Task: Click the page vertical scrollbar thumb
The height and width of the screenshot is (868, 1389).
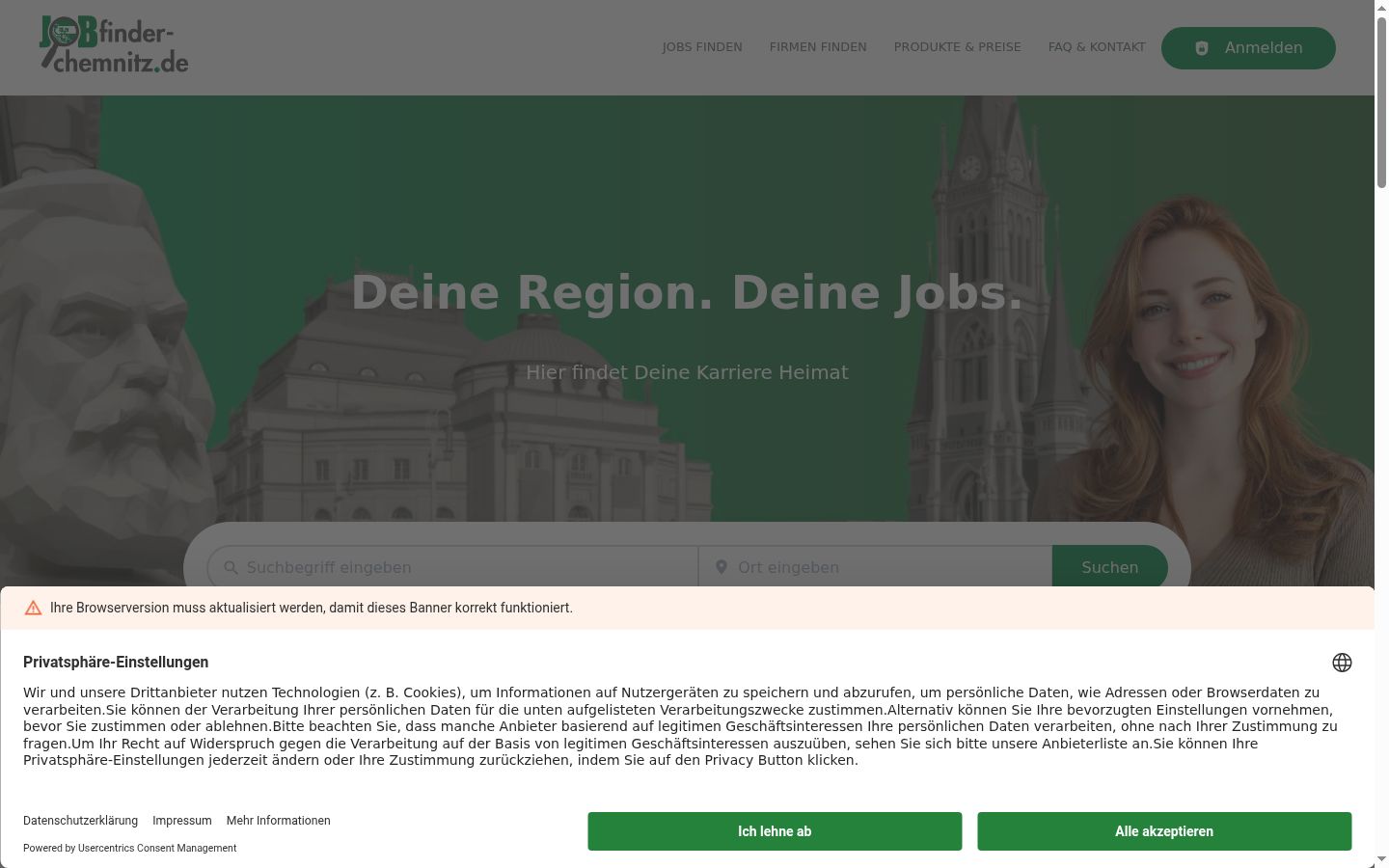Action: [x=1381, y=101]
